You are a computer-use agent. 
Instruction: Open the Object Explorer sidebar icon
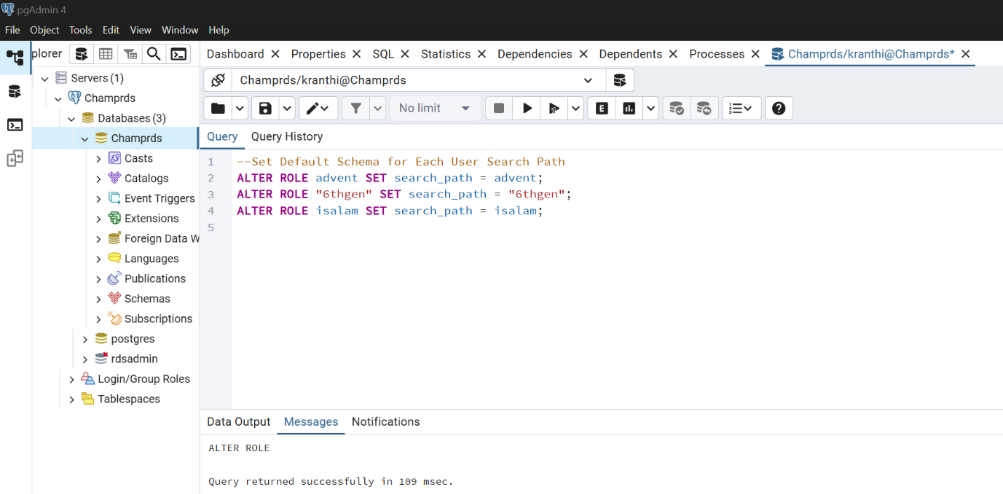[x=15, y=58]
